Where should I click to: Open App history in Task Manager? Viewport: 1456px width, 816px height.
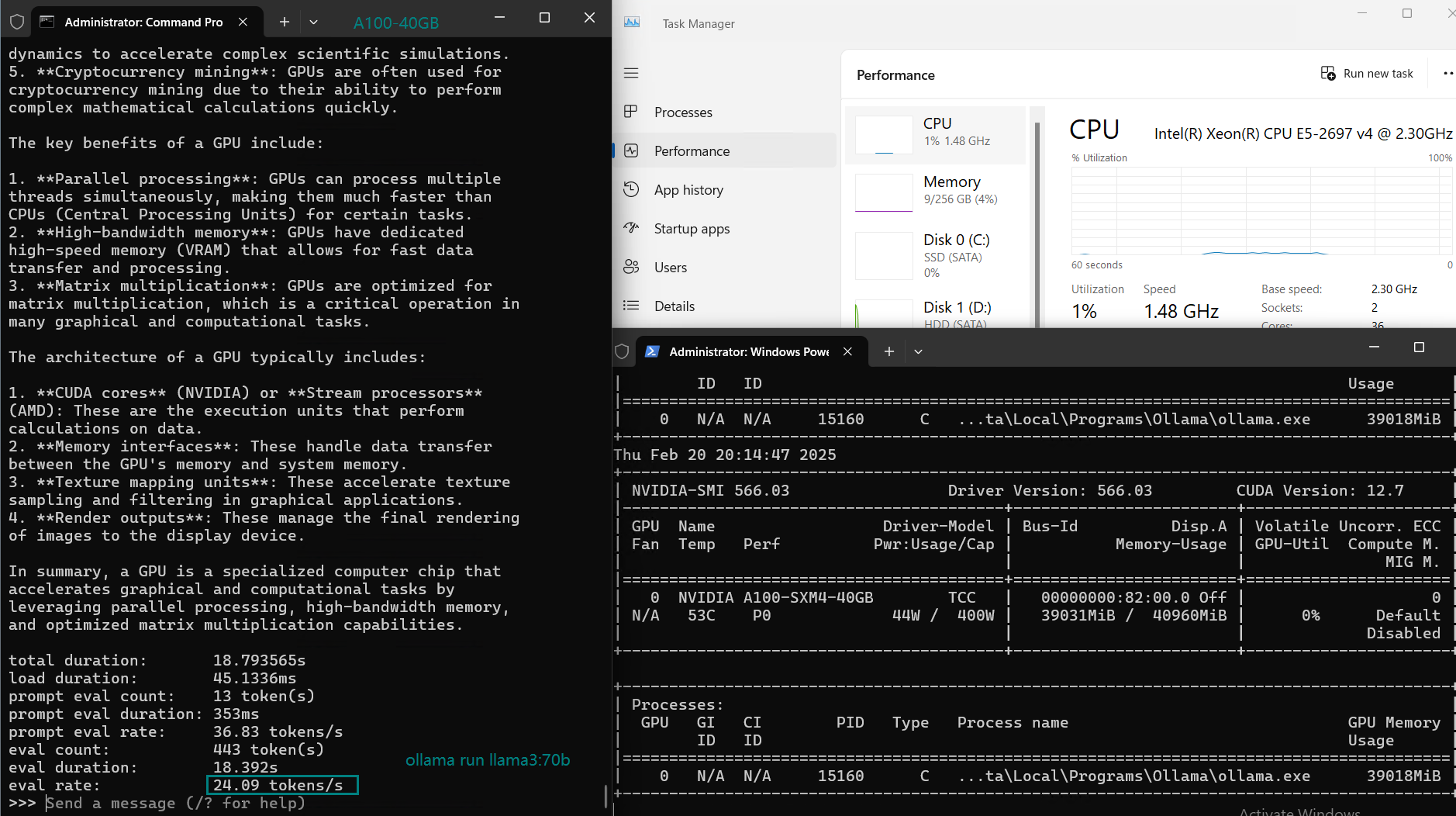(725, 190)
